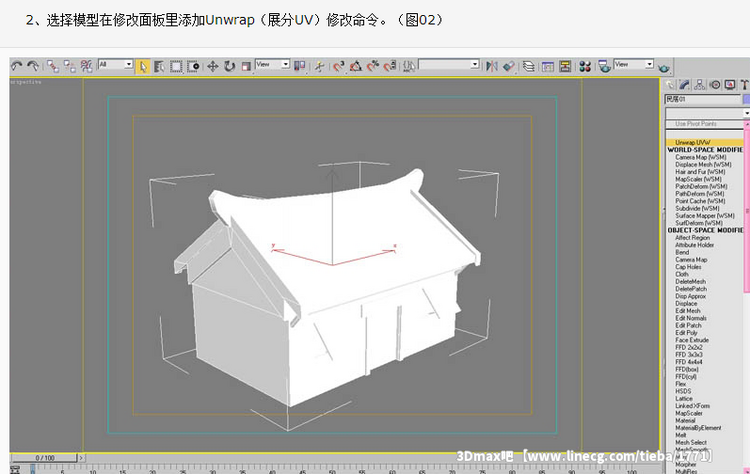Select the Select and Link tool
The width and height of the screenshot is (750, 474).
point(53,66)
